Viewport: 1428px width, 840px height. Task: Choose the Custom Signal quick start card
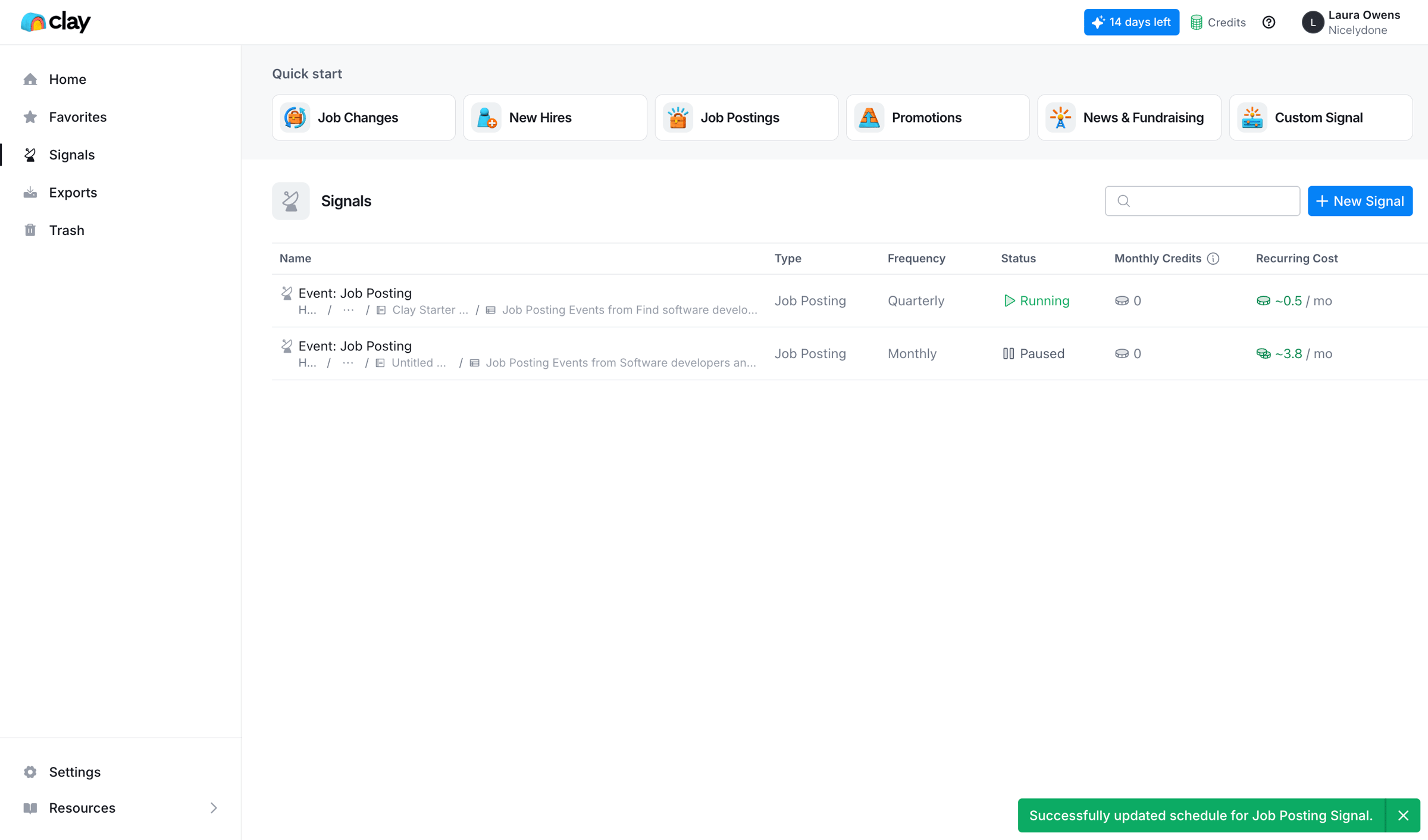(x=1320, y=117)
